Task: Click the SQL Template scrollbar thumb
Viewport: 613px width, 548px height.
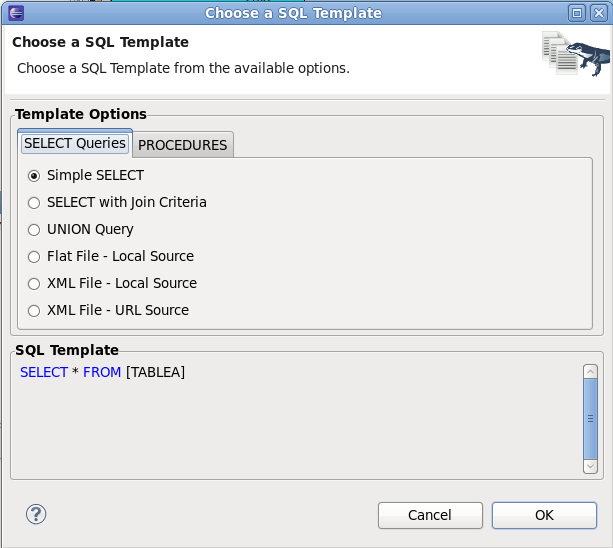Action: (590, 418)
